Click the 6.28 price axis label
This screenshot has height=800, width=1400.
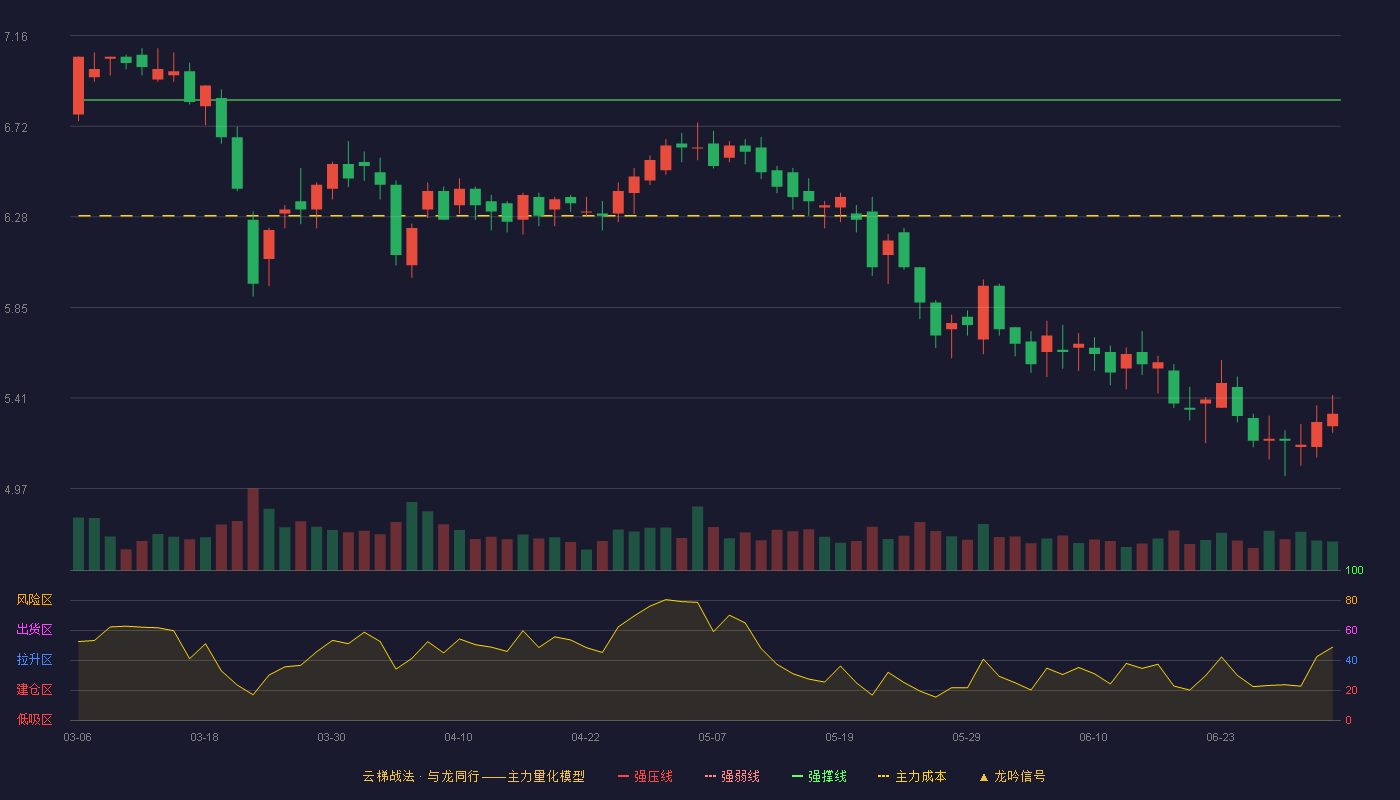[x=16, y=217]
